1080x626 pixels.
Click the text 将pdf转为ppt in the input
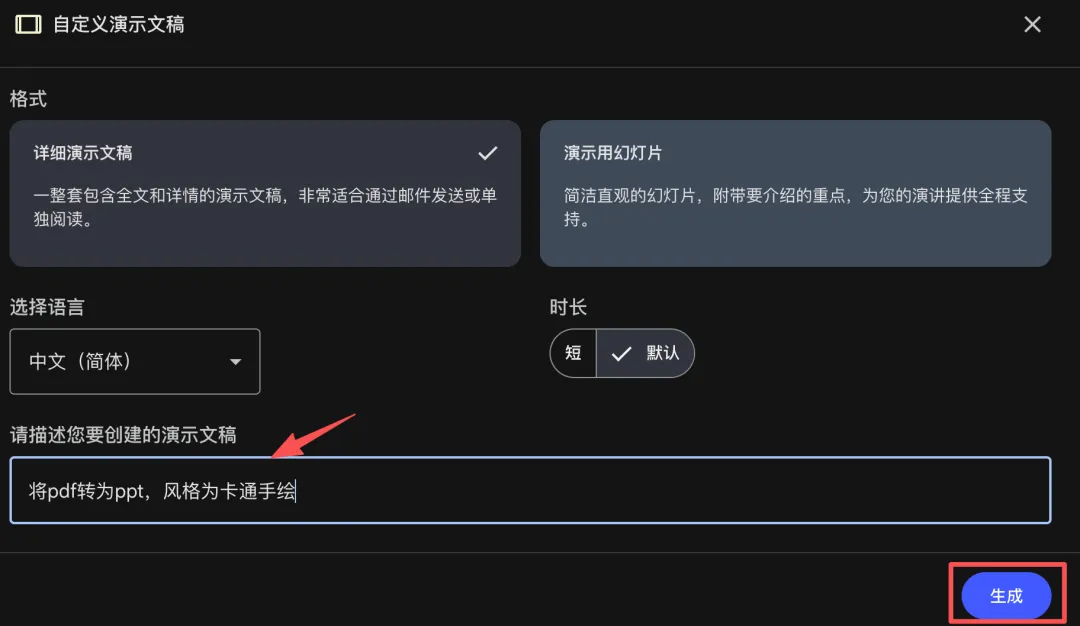pyautogui.click(x=86, y=491)
